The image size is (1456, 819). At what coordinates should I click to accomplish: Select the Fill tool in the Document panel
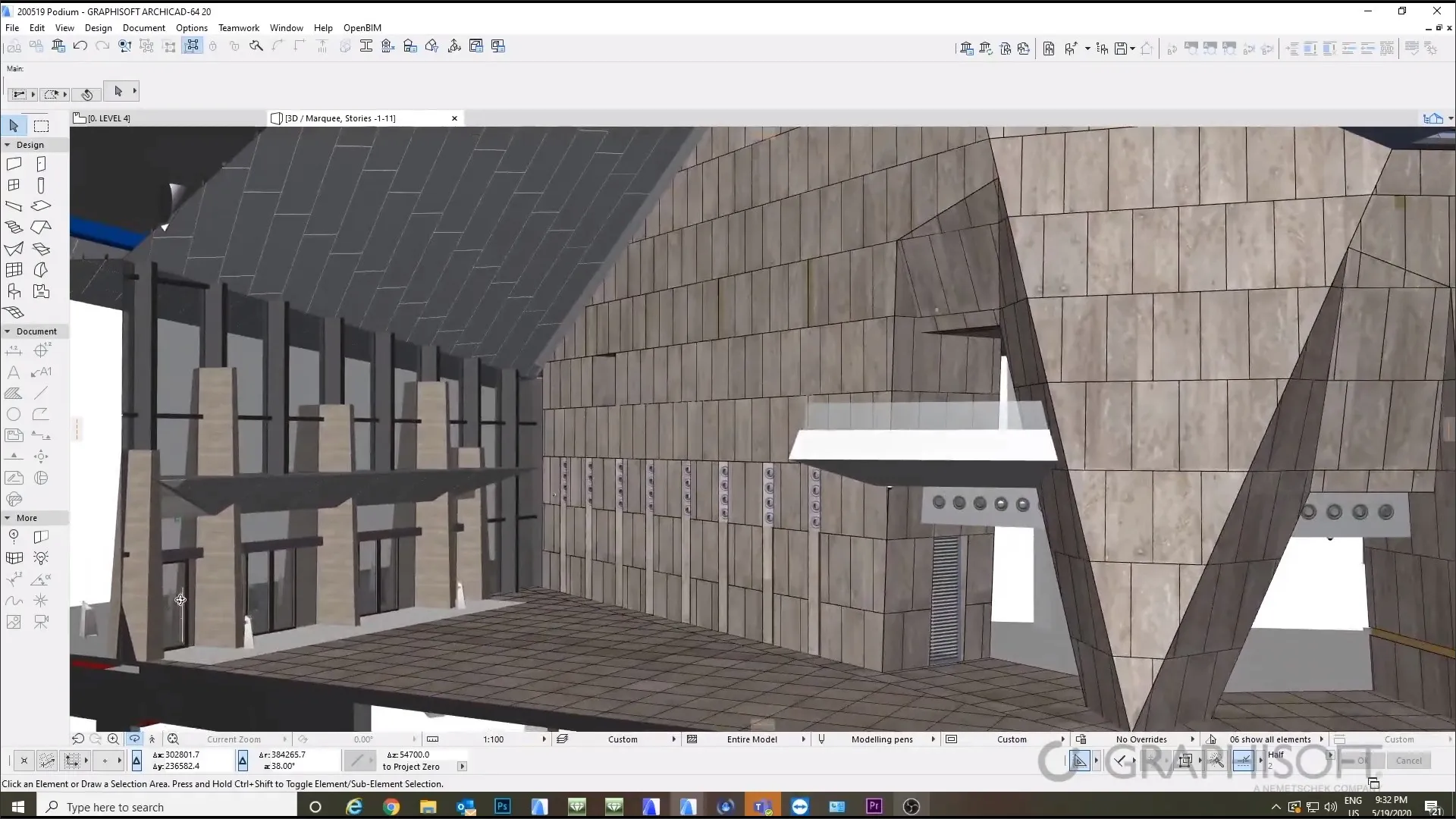13,393
